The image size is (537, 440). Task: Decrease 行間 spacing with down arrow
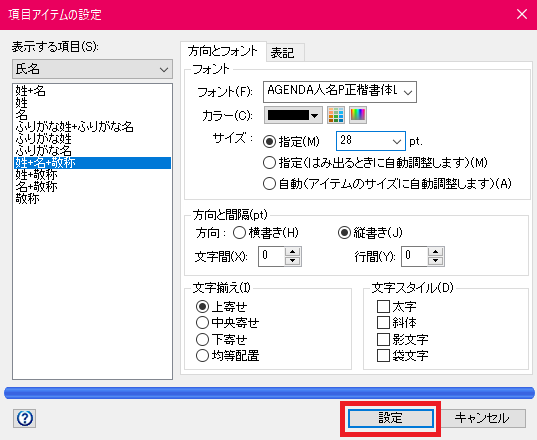pos(435,261)
